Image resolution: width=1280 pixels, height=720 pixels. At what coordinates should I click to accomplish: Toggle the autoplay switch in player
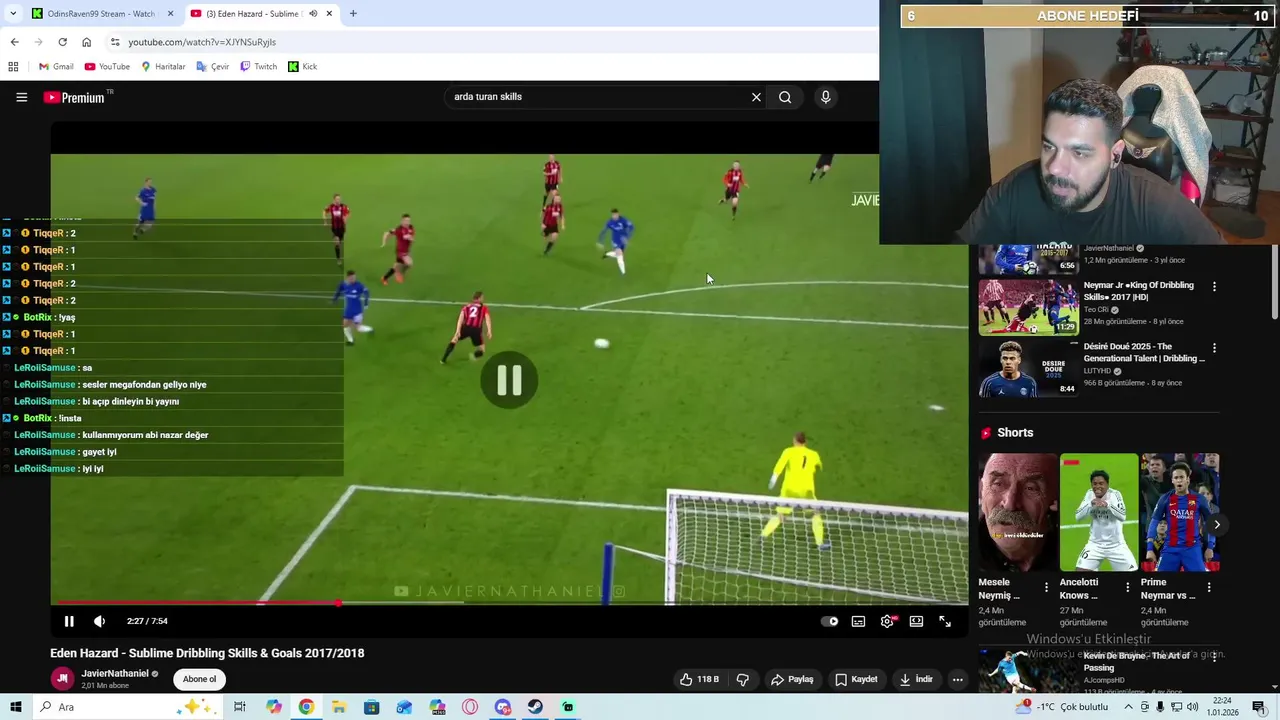(x=830, y=621)
